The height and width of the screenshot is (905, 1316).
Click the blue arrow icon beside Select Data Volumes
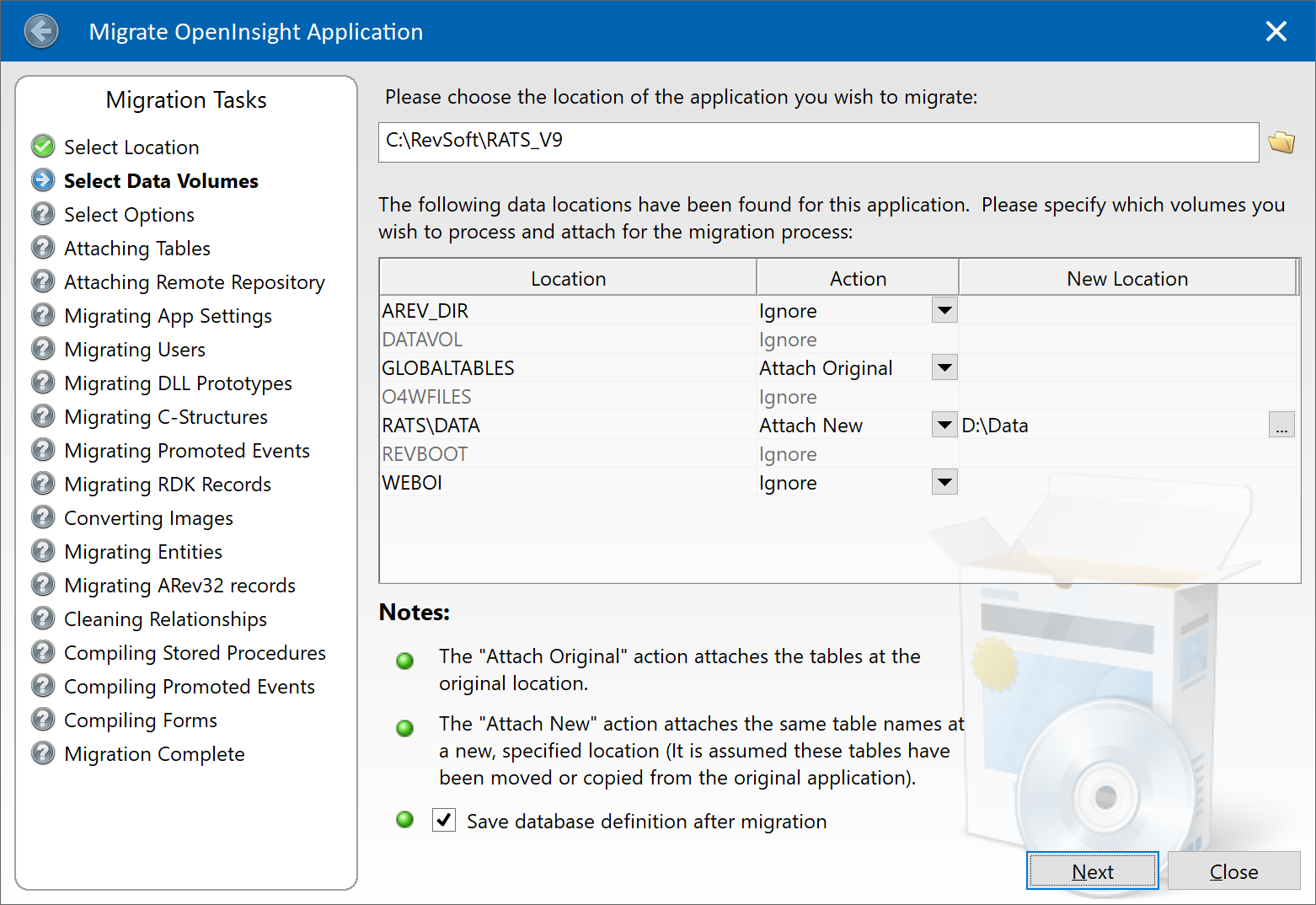click(43, 180)
